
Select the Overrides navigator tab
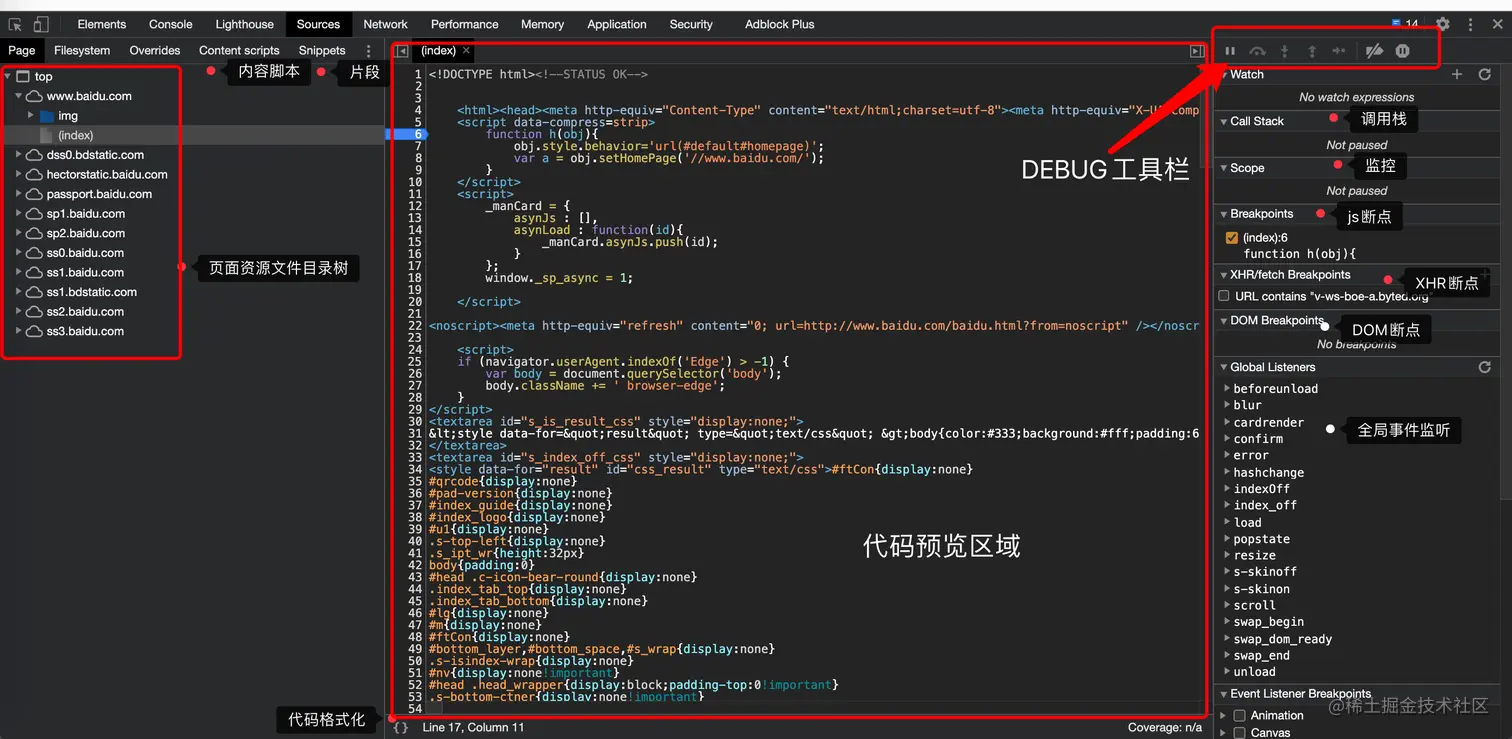[155, 50]
